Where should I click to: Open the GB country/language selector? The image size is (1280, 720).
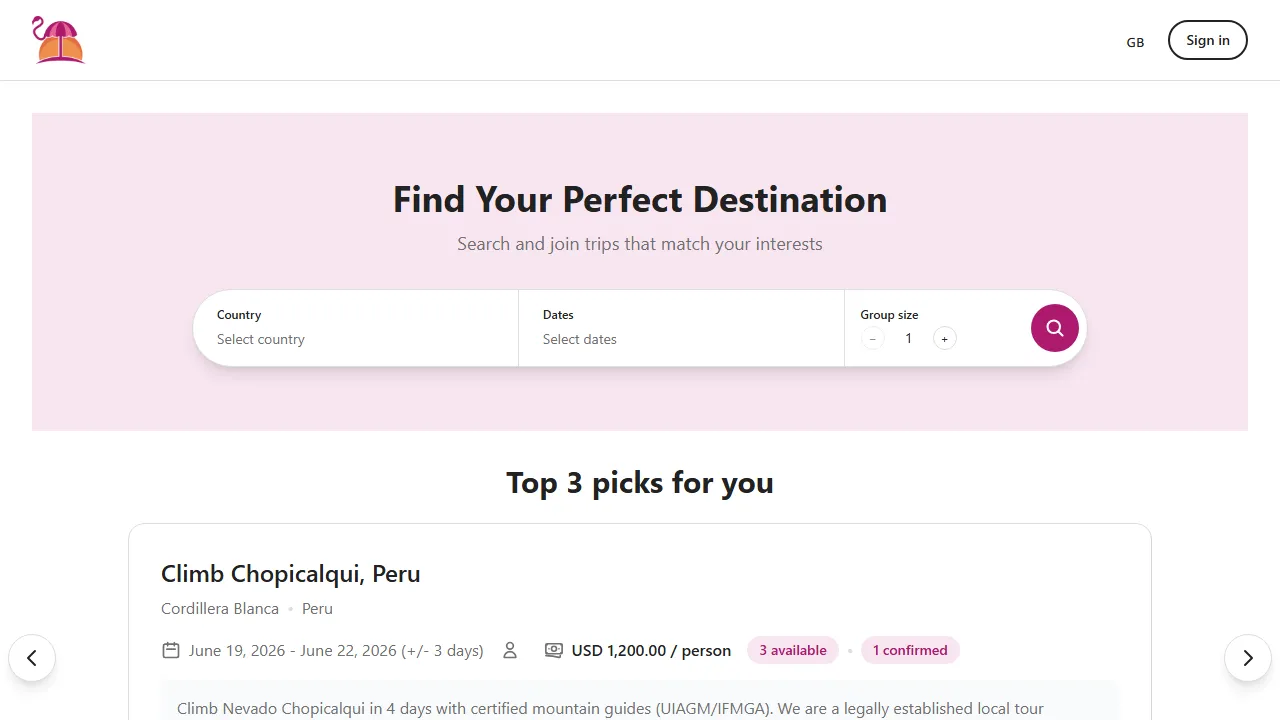tap(1135, 42)
